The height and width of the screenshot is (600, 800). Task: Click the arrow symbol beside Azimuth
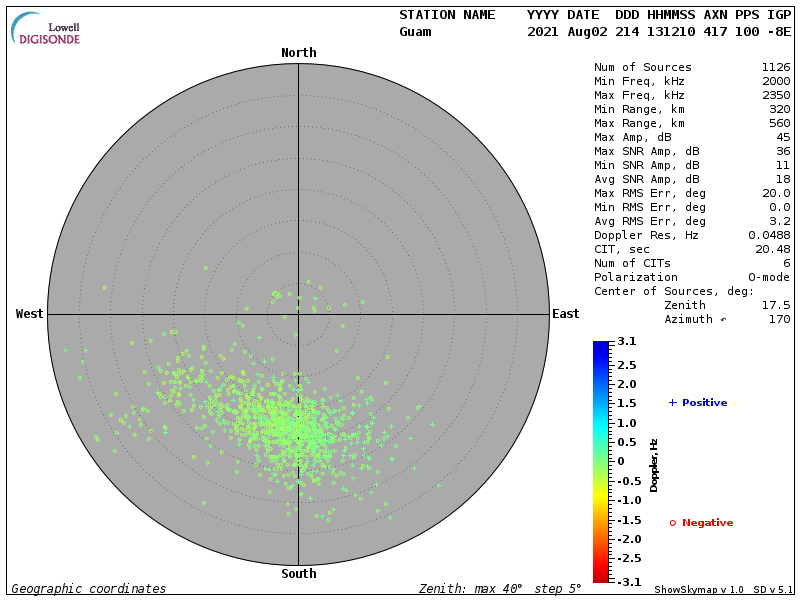click(x=723, y=319)
